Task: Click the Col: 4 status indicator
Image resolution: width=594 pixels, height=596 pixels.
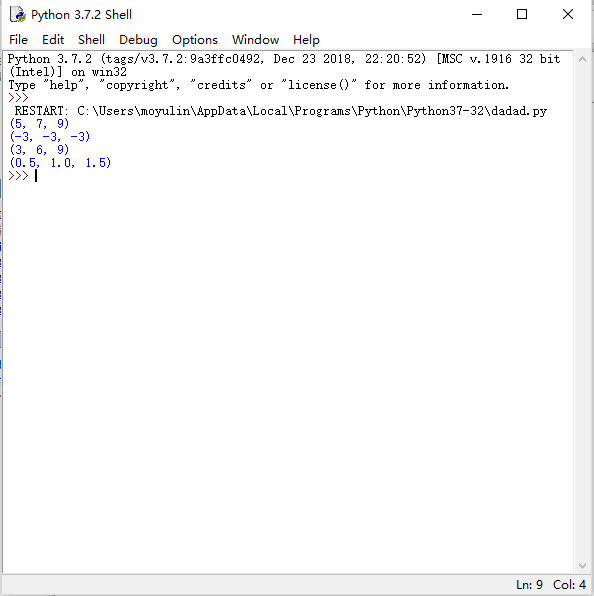Action: point(569,584)
